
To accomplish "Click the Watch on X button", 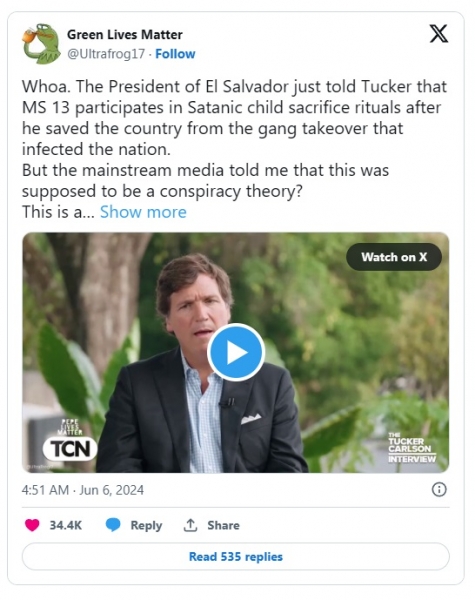I will pos(394,257).
